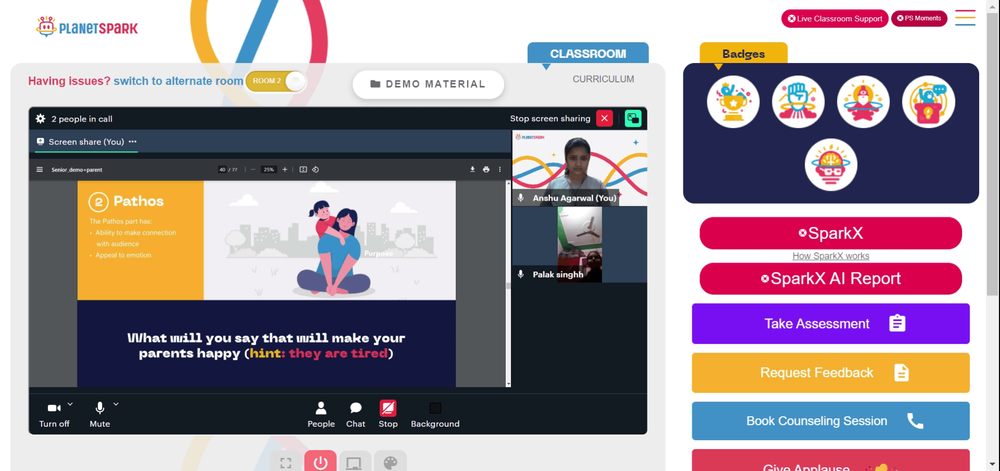Click the PDF fit-to-page icon

coord(304,170)
